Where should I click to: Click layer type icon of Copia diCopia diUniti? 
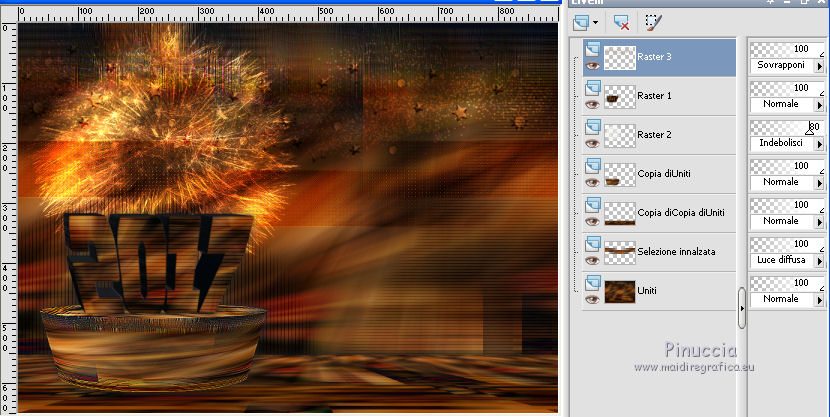click(592, 205)
